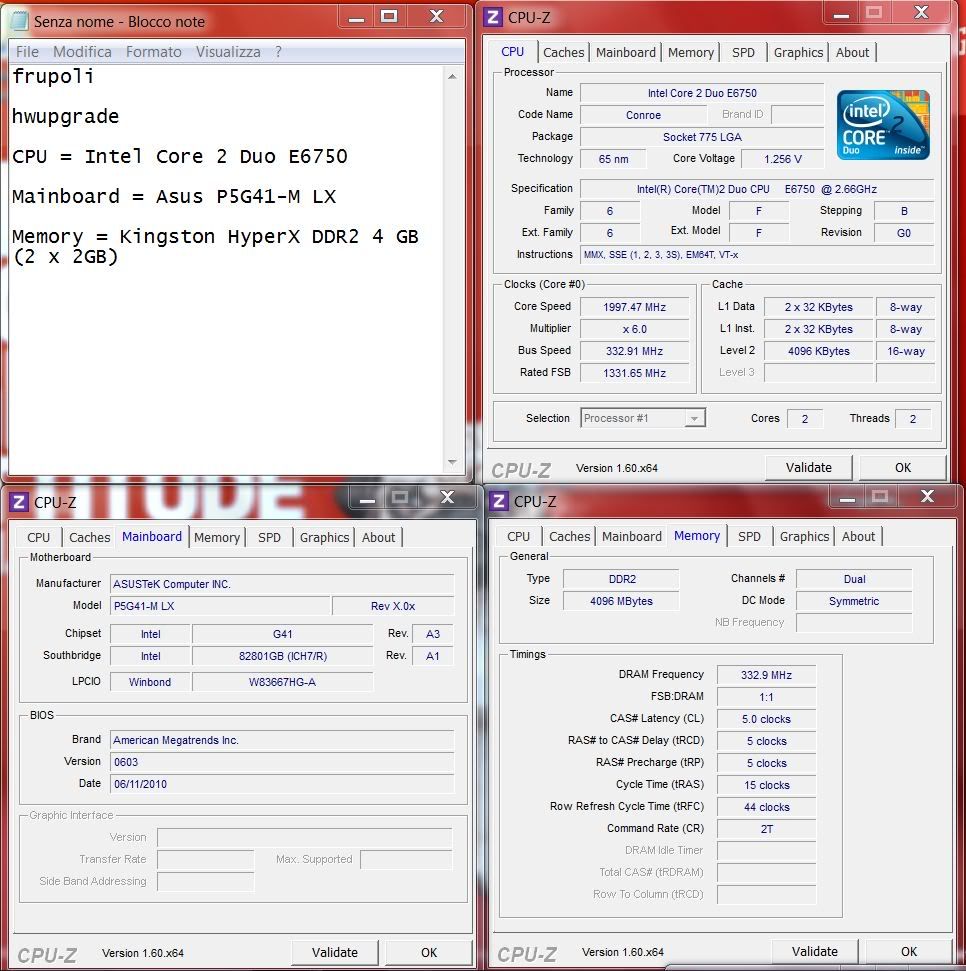Select Graphics tab in Mainboard window
Image resolution: width=966 pixels, height=971 pixels.
click(324, 538)
